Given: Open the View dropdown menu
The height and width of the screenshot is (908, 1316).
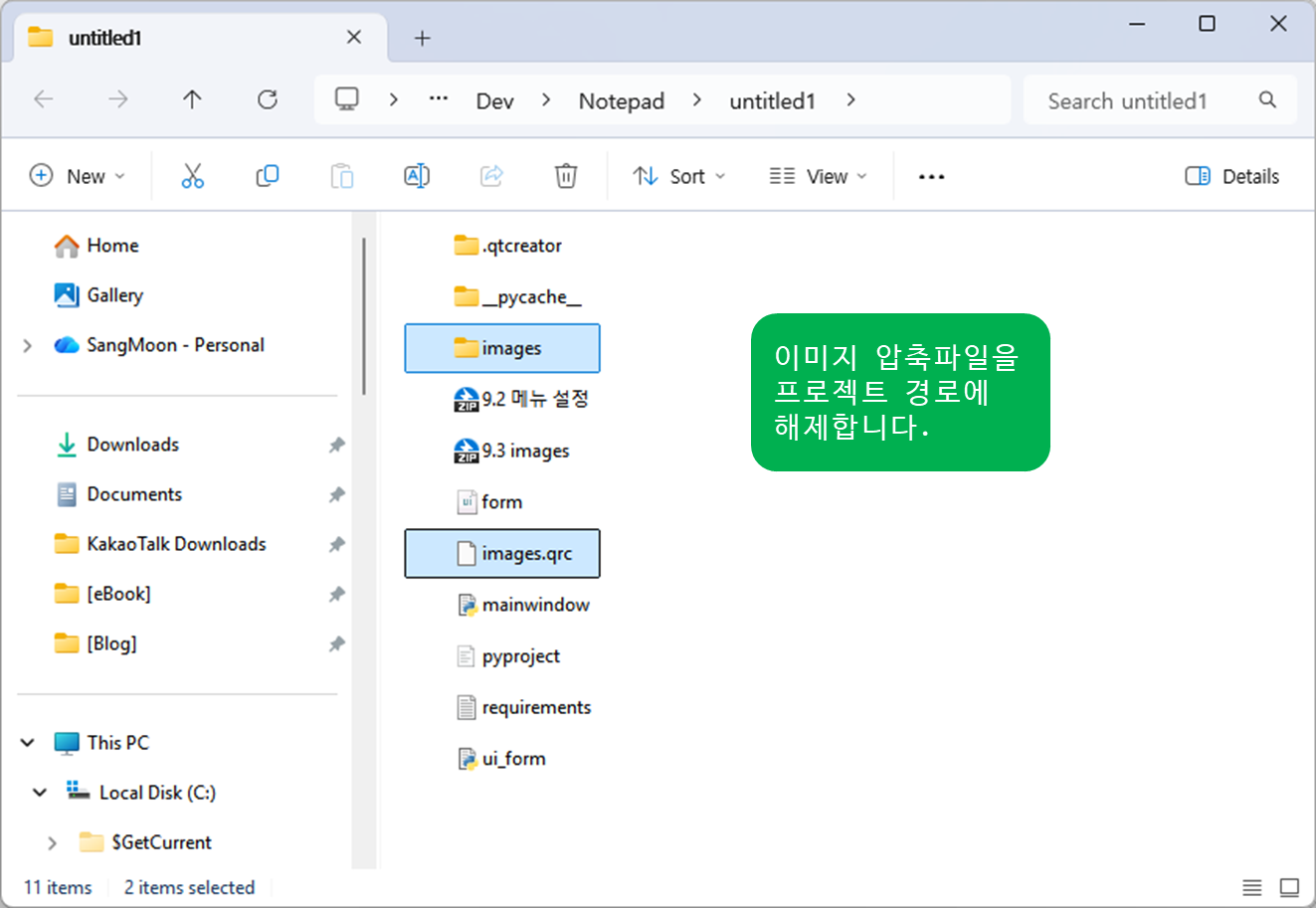Looking at the screenshot, I should coord(819,176).
